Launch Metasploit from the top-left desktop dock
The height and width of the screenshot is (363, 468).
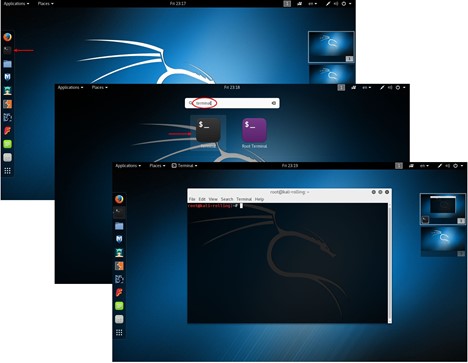click(x=7, y=77)
